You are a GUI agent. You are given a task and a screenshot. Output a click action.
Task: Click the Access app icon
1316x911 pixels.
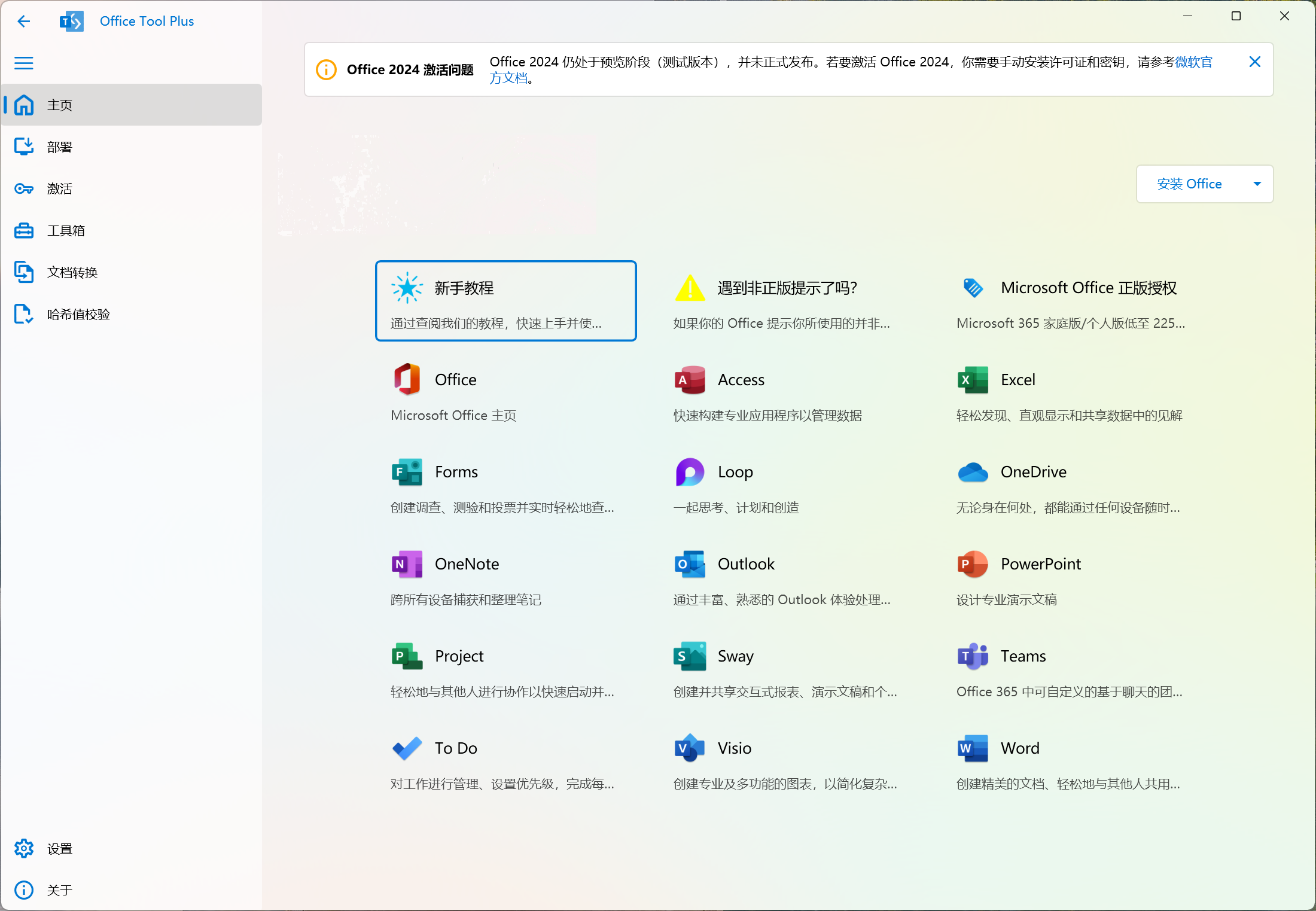tap(690, 379)
